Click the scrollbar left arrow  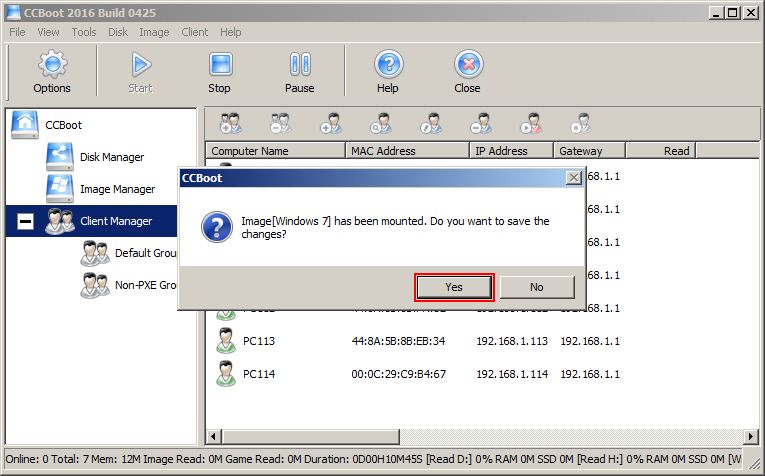pyautogui.click(x=213, y=436)
